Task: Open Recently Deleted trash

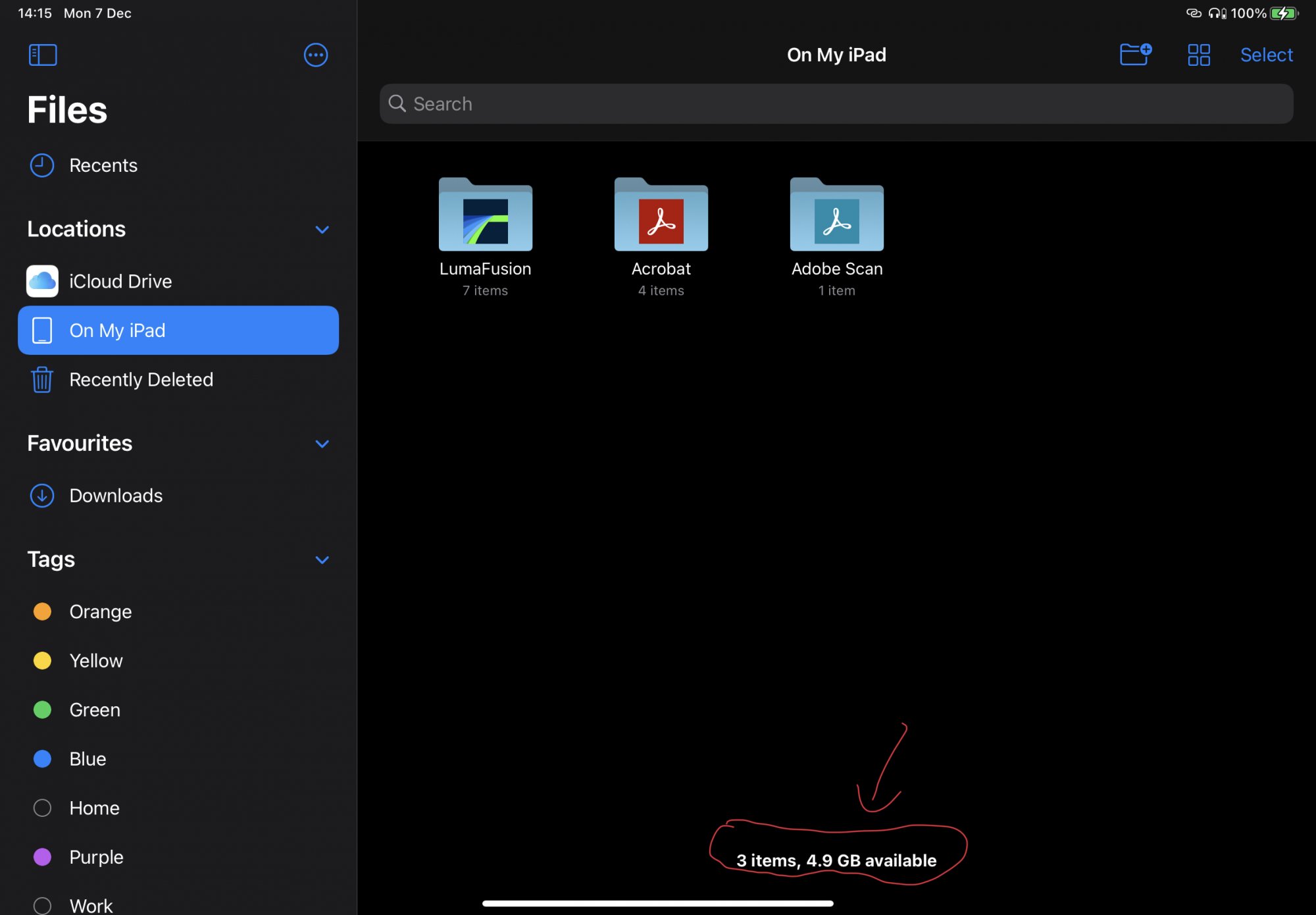Action: coord(141,379)
